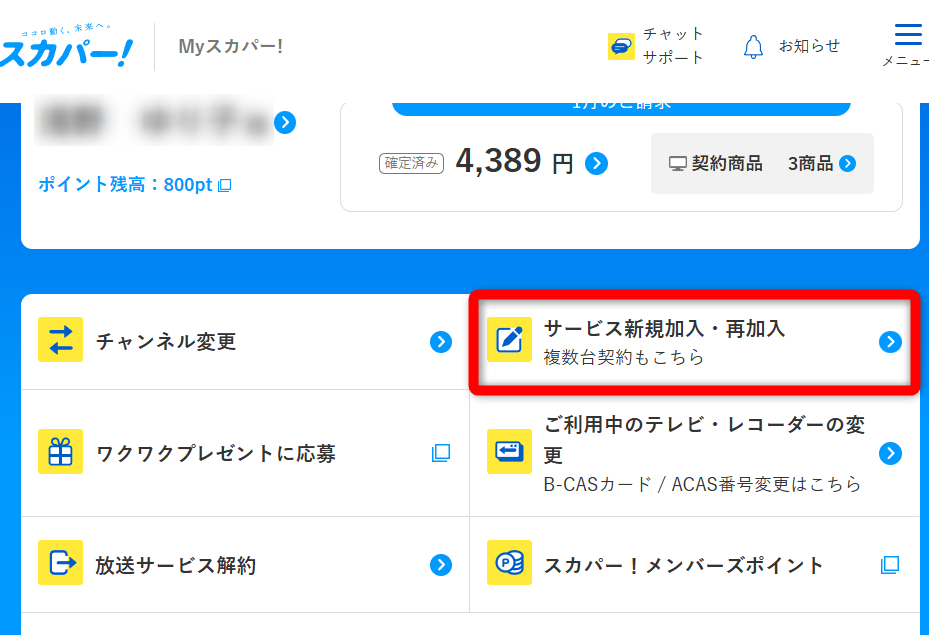Click the お知らせ bell icon

coord(753,45)
